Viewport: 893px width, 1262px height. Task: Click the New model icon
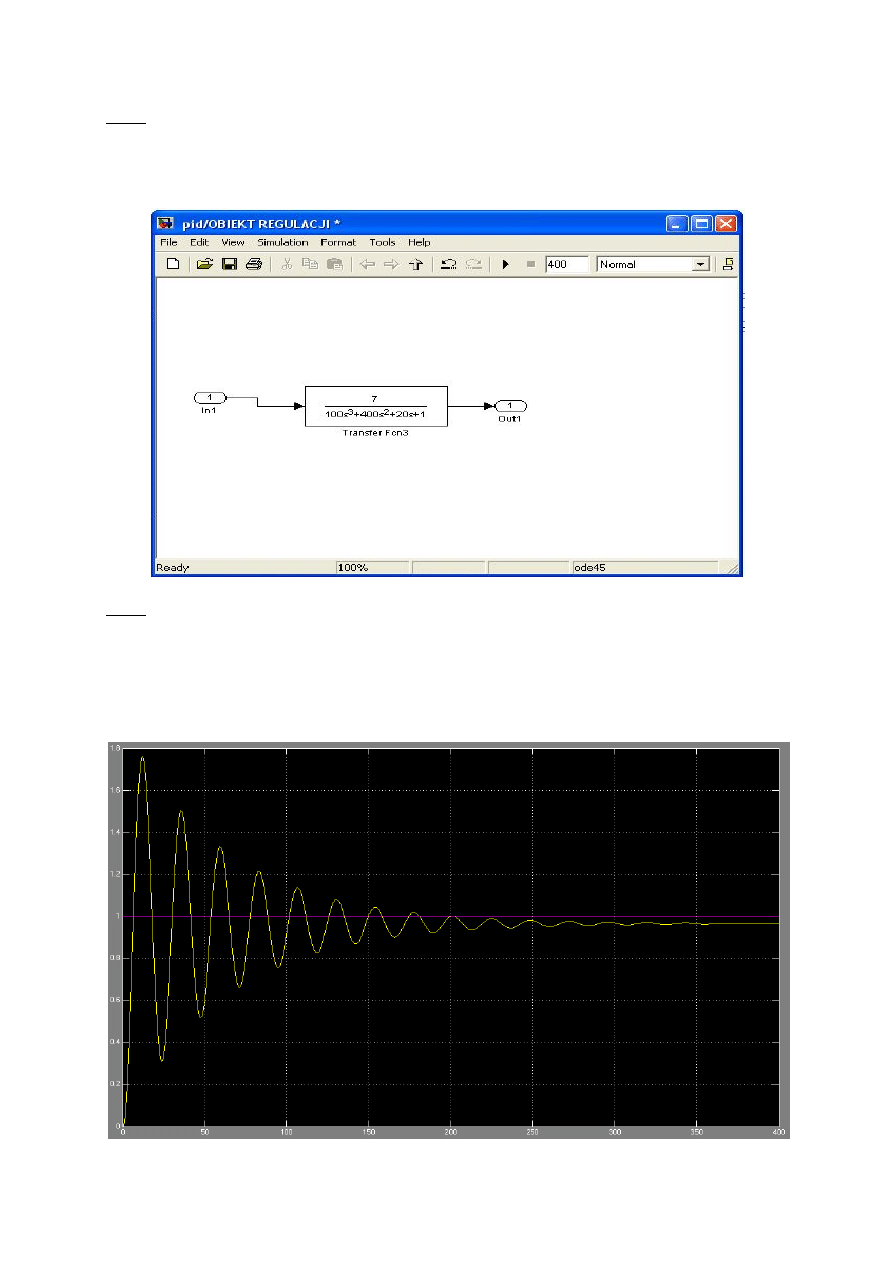tap(172, 264)
